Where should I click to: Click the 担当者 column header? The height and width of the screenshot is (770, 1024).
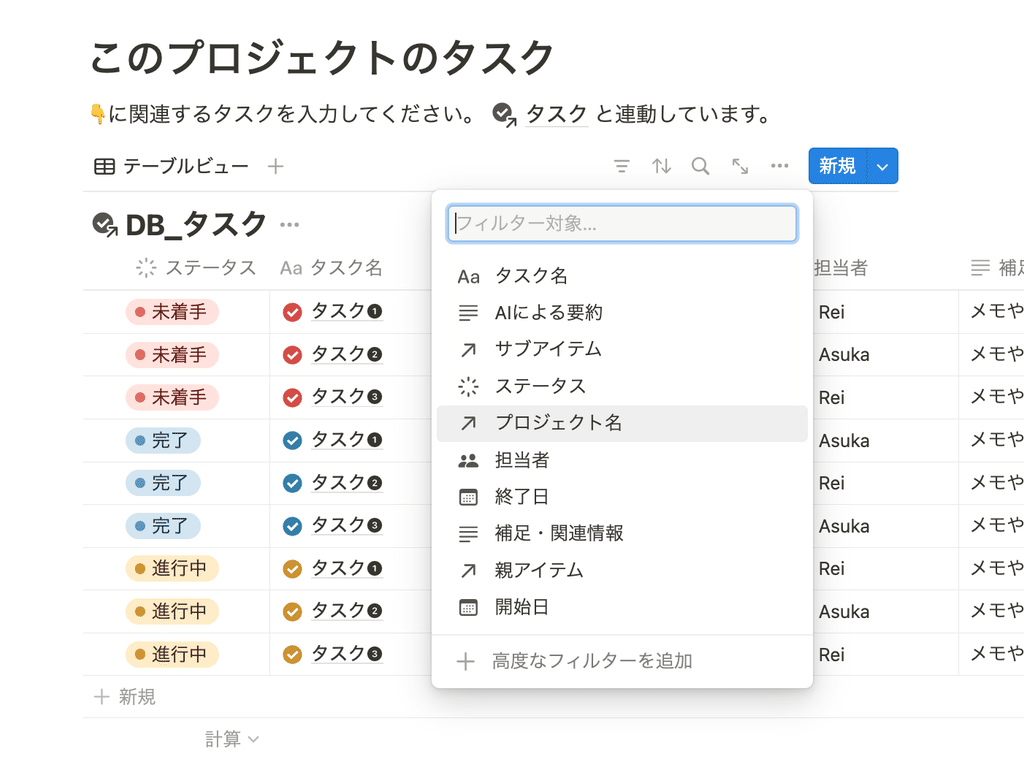(840, 268)
